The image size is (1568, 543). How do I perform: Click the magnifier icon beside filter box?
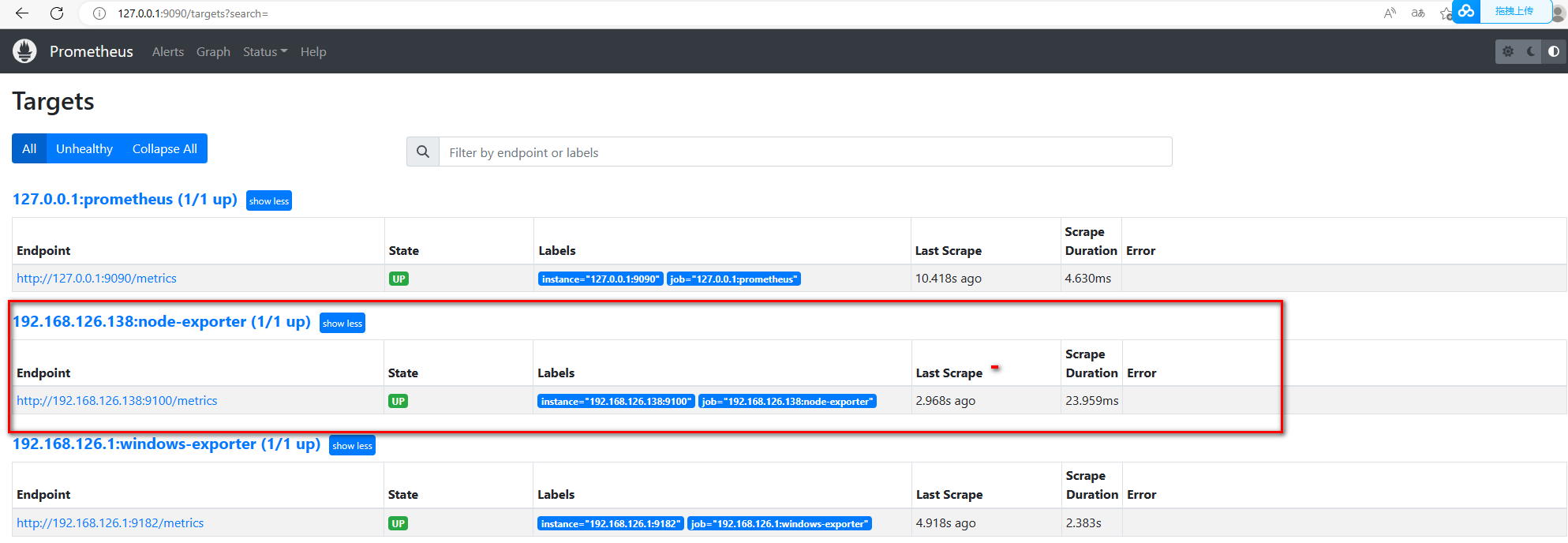click(x=423, y=152)
